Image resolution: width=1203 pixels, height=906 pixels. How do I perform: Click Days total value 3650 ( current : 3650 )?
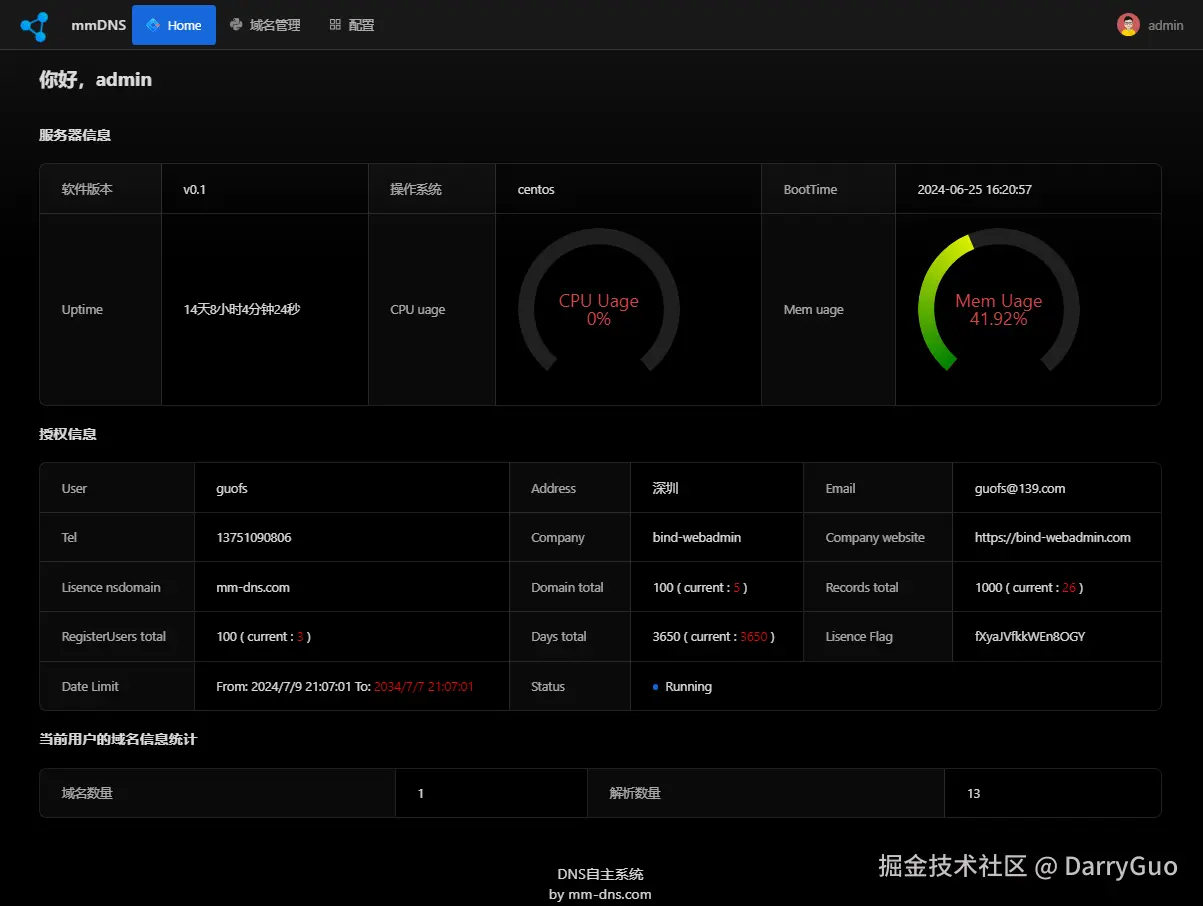[714, 636]
